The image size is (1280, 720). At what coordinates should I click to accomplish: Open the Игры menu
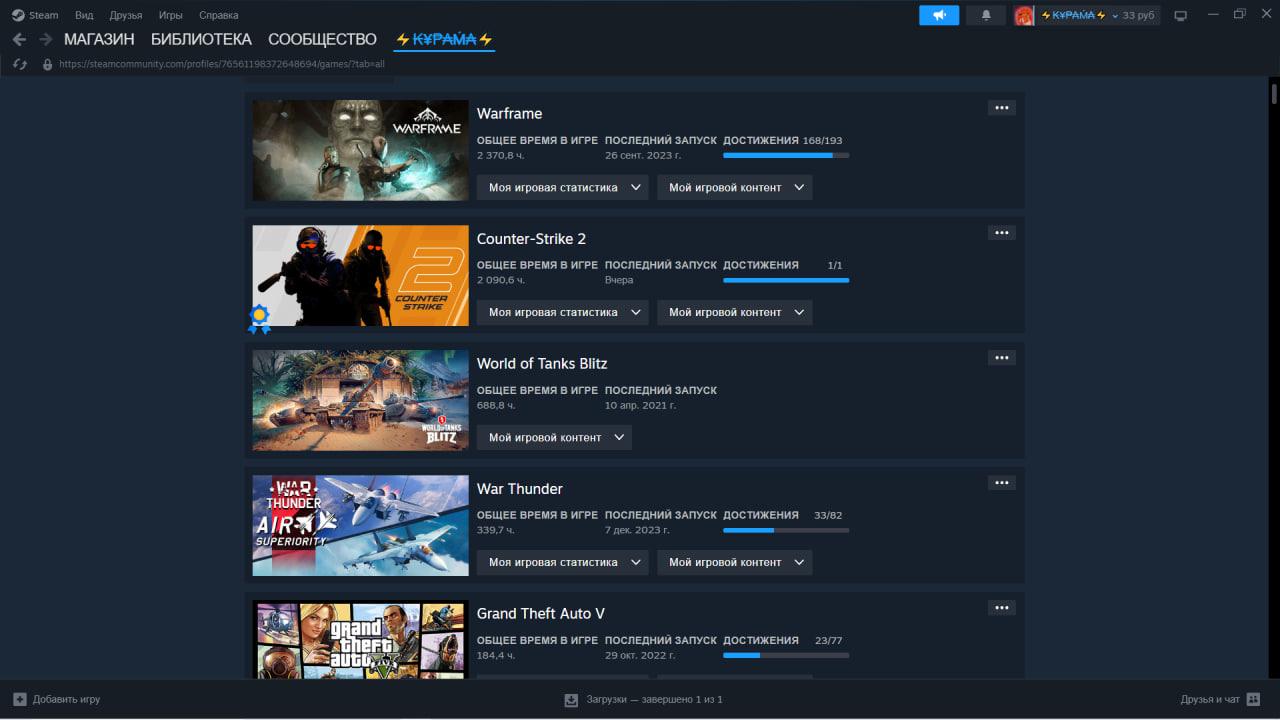click(x=170, y=15)
